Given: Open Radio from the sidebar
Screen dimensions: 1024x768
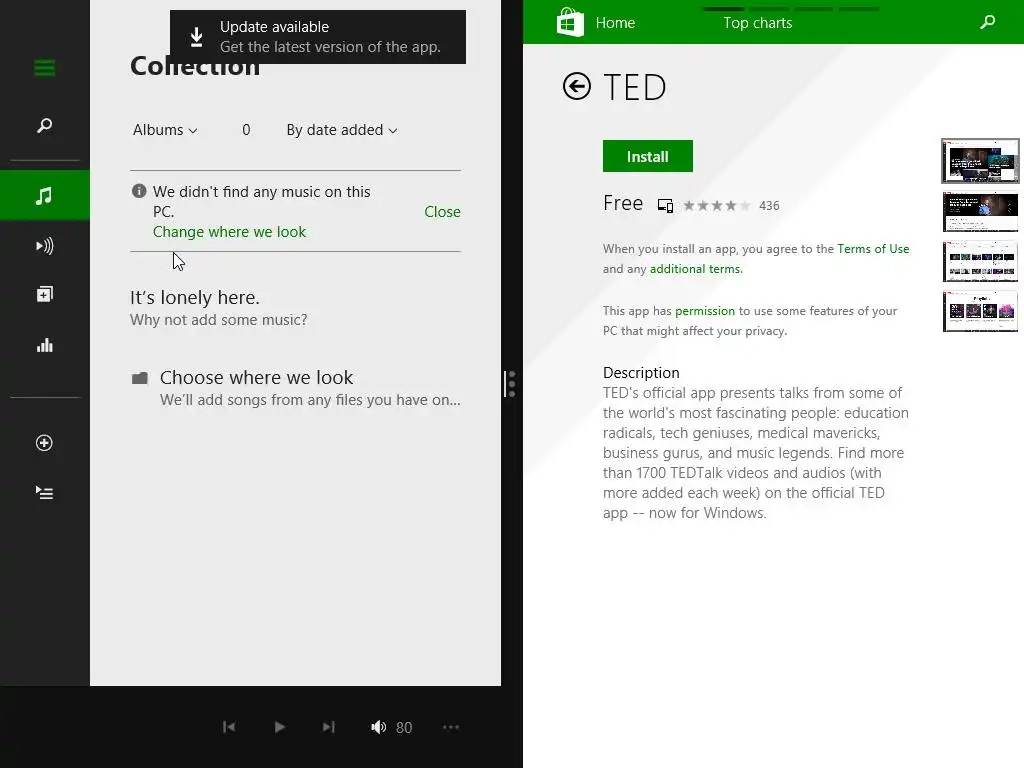Looking at the screenshot, I should 44,246.
